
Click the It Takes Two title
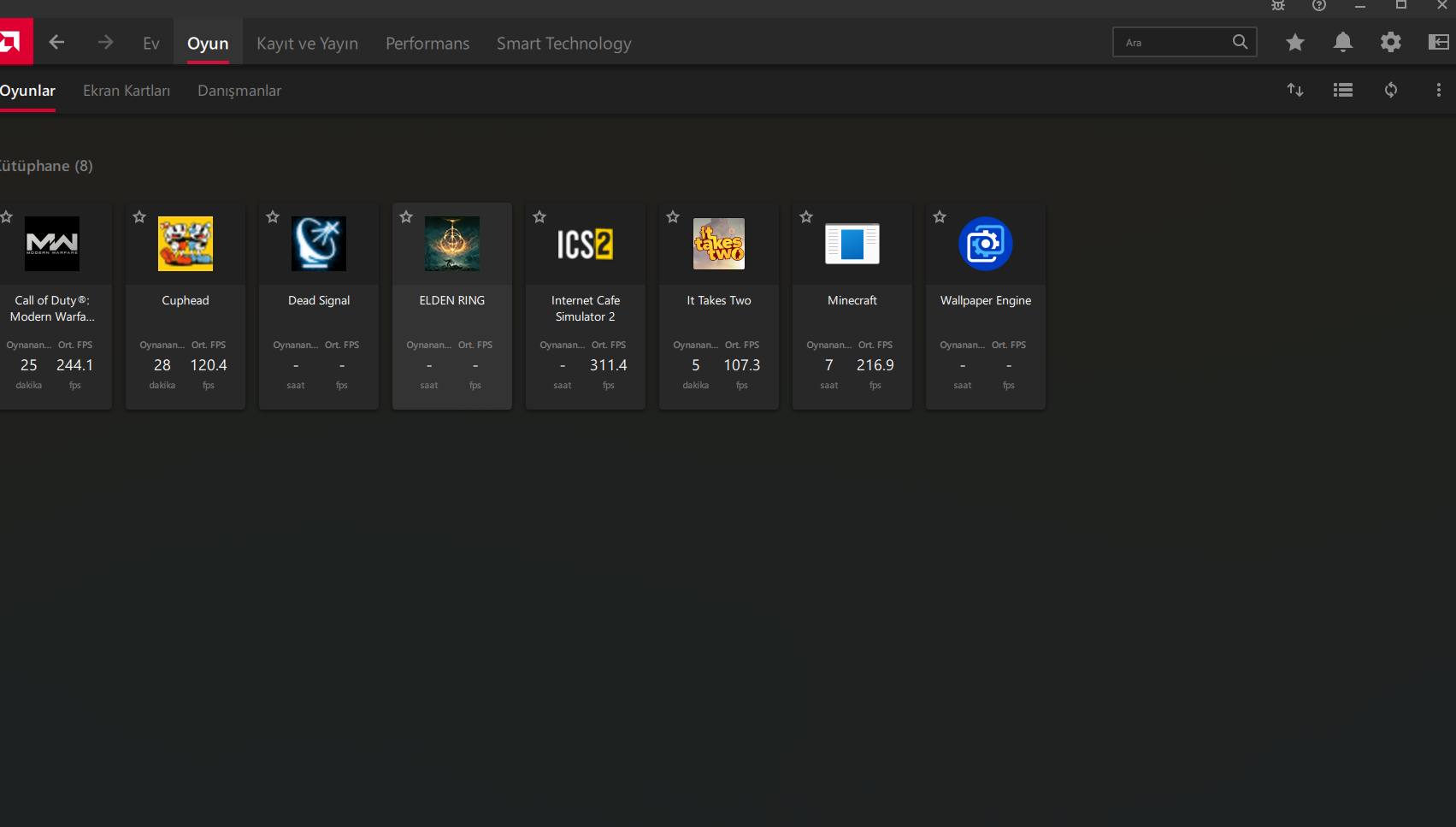[x=719, y=300]
